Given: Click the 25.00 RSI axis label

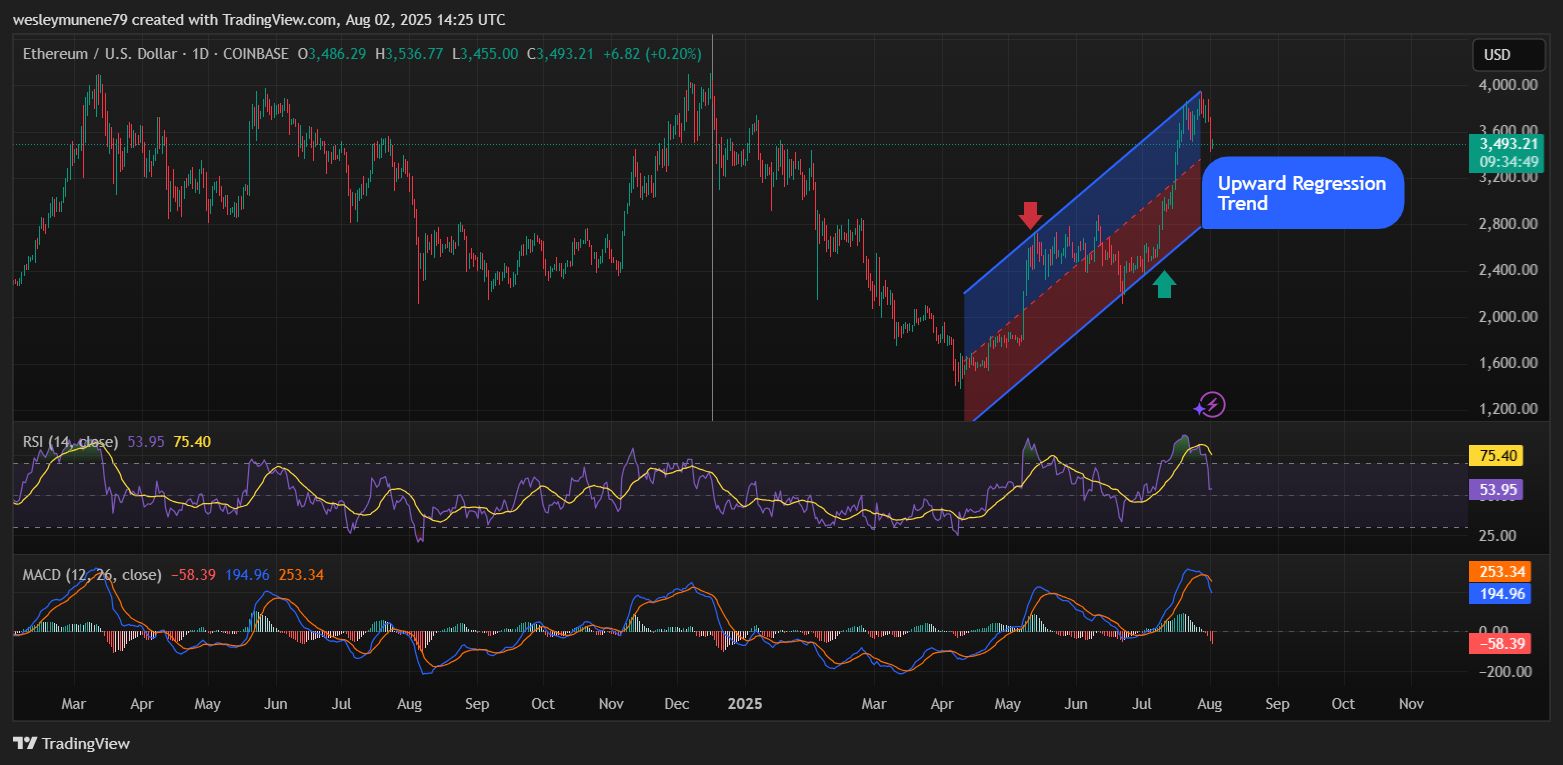Looking at the screenshot, I should [x=1498, y=535].
